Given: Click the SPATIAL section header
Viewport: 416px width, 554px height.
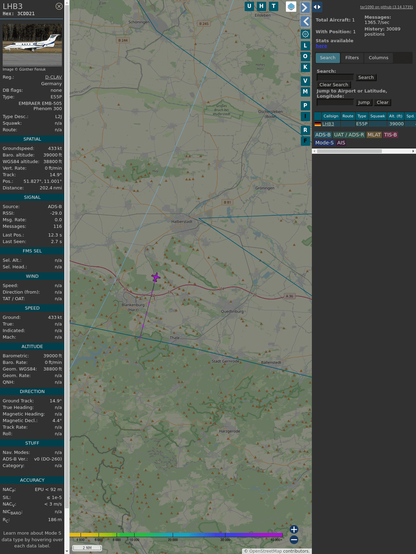Looking at the screenshot, I should point(32,139).
